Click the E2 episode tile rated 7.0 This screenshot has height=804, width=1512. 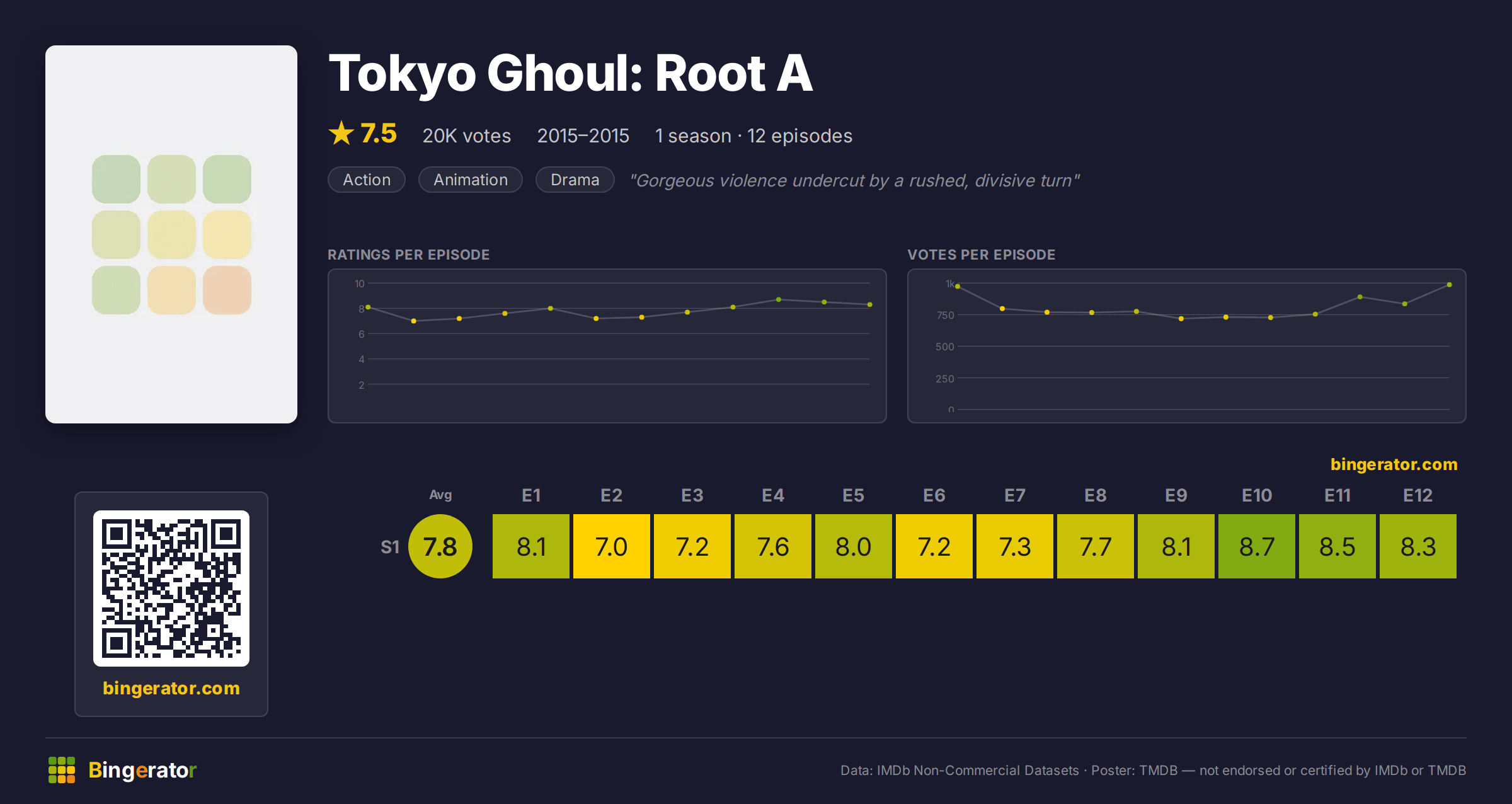click(x=612, y=546)
